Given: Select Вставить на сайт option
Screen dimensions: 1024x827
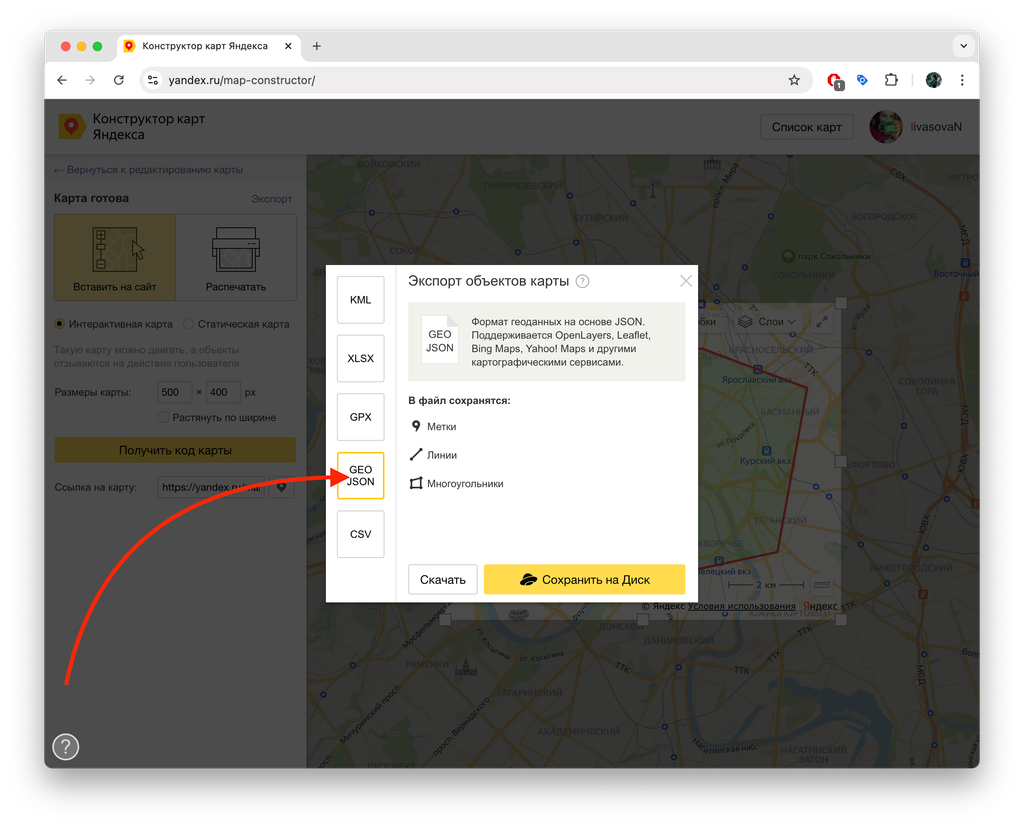Looking at the screenshot, I should (115, 257).
